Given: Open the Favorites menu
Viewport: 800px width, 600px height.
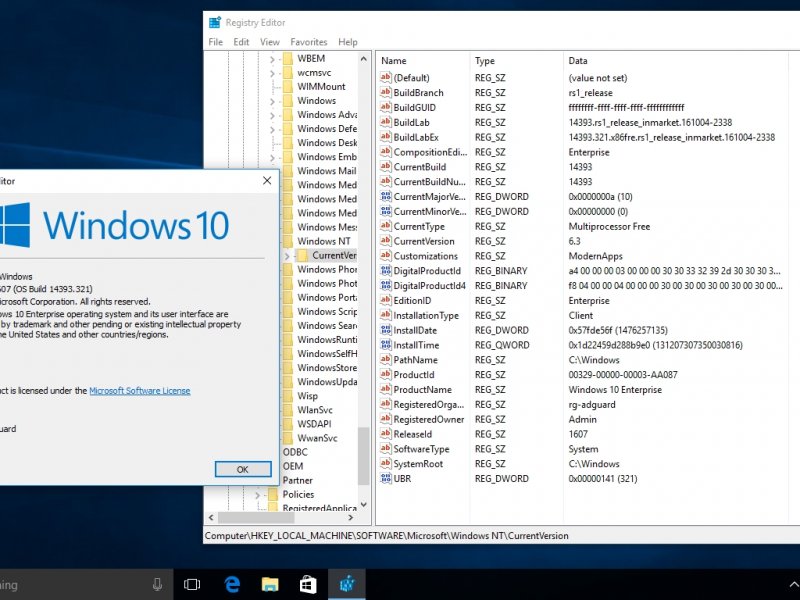Looking at the screenshot, I should tap(308, 42).
